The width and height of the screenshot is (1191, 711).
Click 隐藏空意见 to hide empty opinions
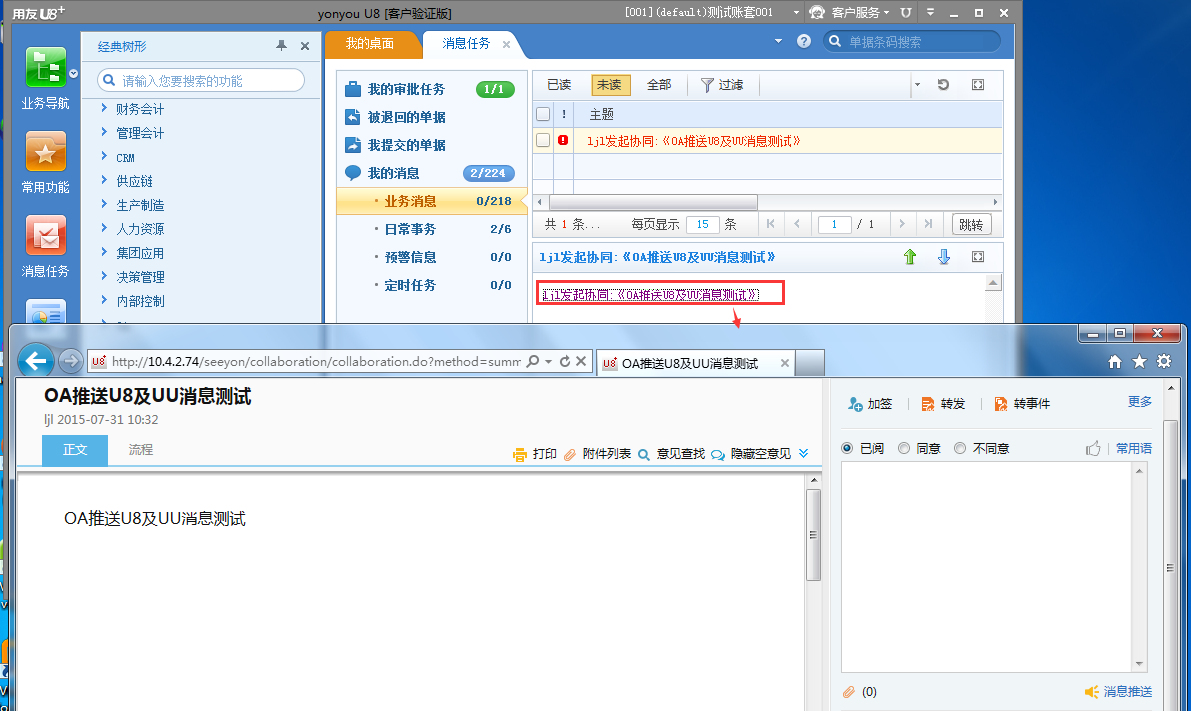click(x=751, y=453)
